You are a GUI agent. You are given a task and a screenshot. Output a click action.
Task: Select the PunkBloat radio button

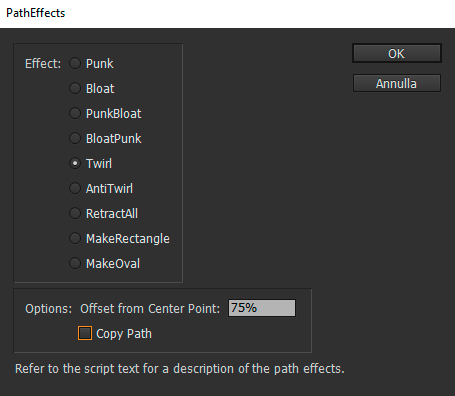75,113
